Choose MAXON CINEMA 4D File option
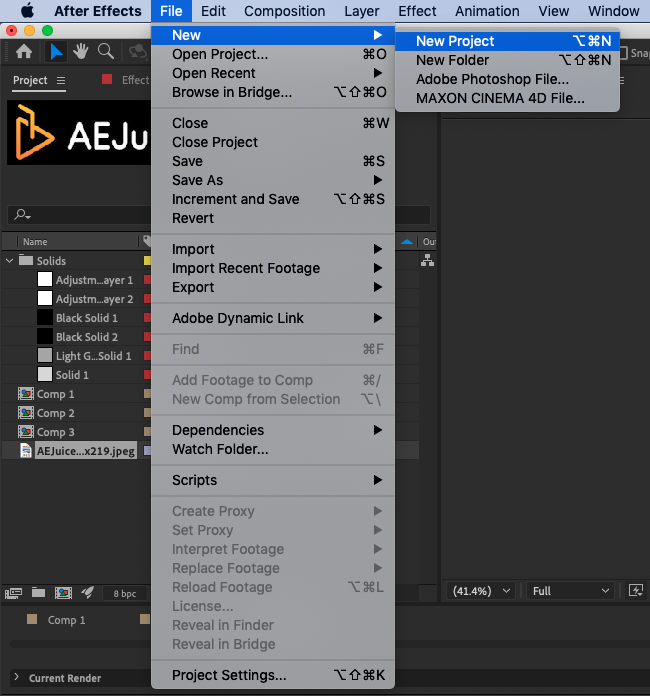This screenshot has height=696, width=650. 507,99
